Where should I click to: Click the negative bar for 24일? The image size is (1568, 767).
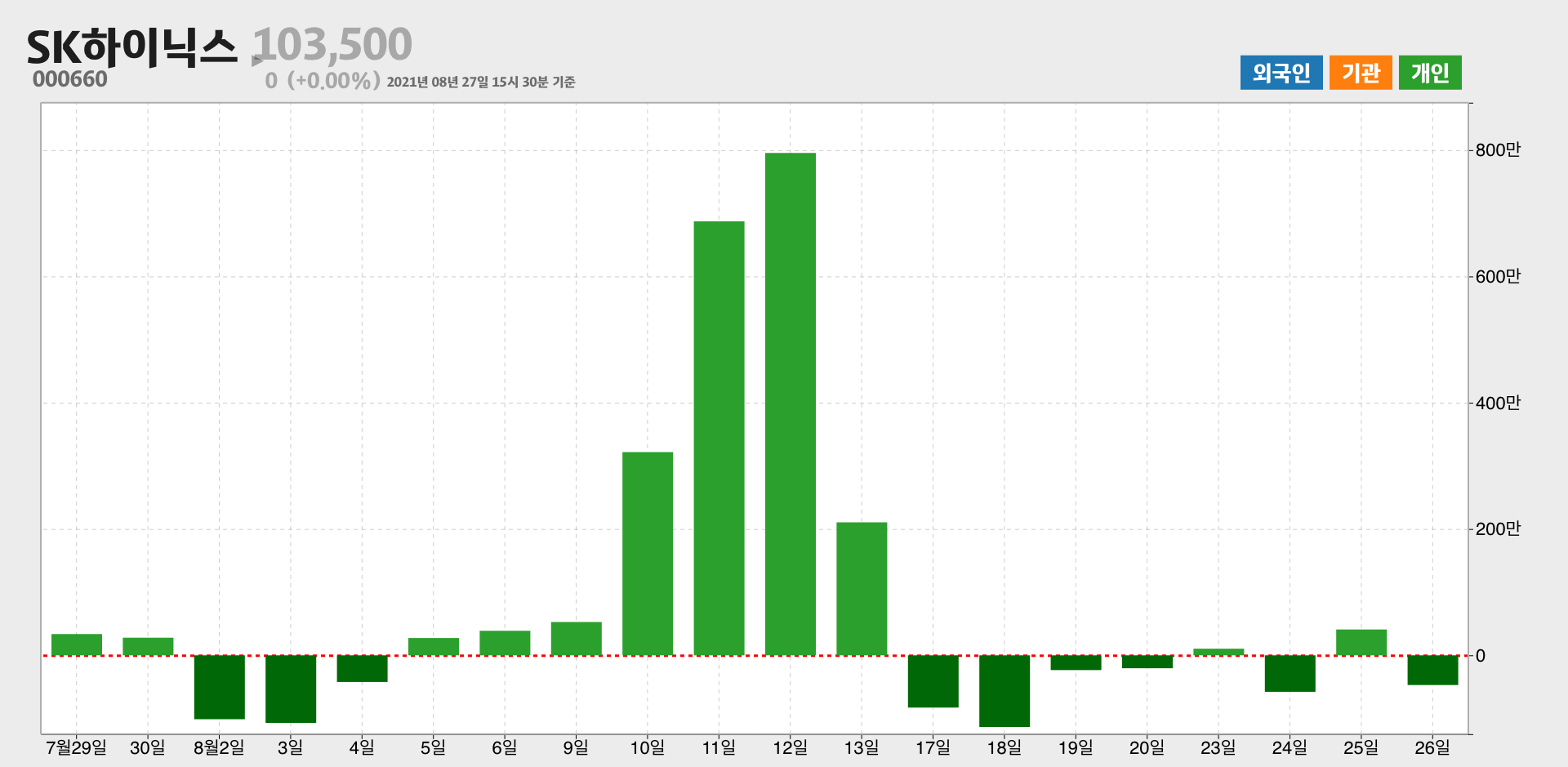click(1290, 673)
